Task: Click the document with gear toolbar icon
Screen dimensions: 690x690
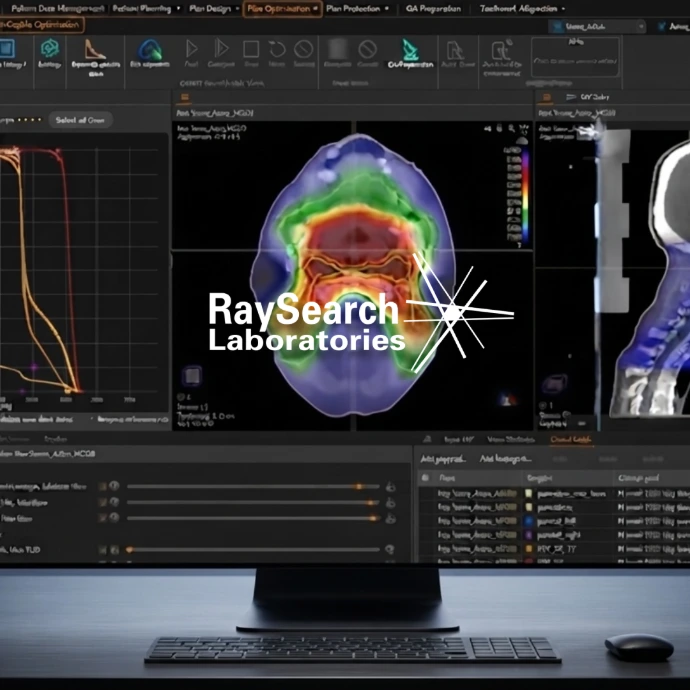Action: click(x=501, y=49)
